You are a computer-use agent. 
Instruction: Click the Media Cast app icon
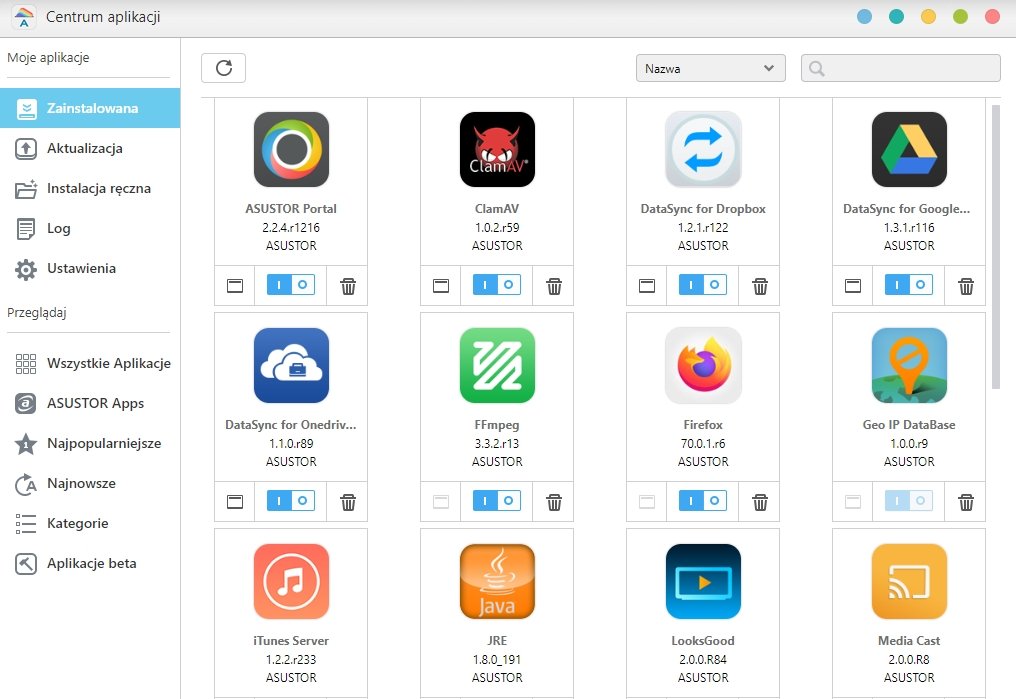[x=909, y=581]
